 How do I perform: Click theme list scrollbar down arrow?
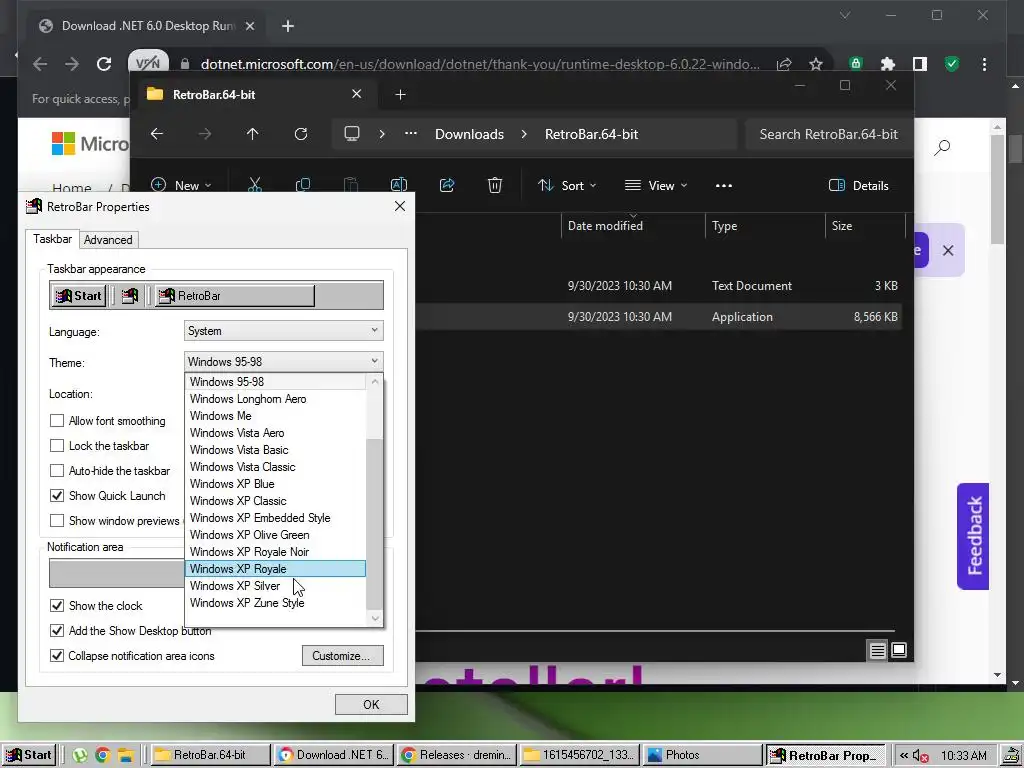pos(375,618)
